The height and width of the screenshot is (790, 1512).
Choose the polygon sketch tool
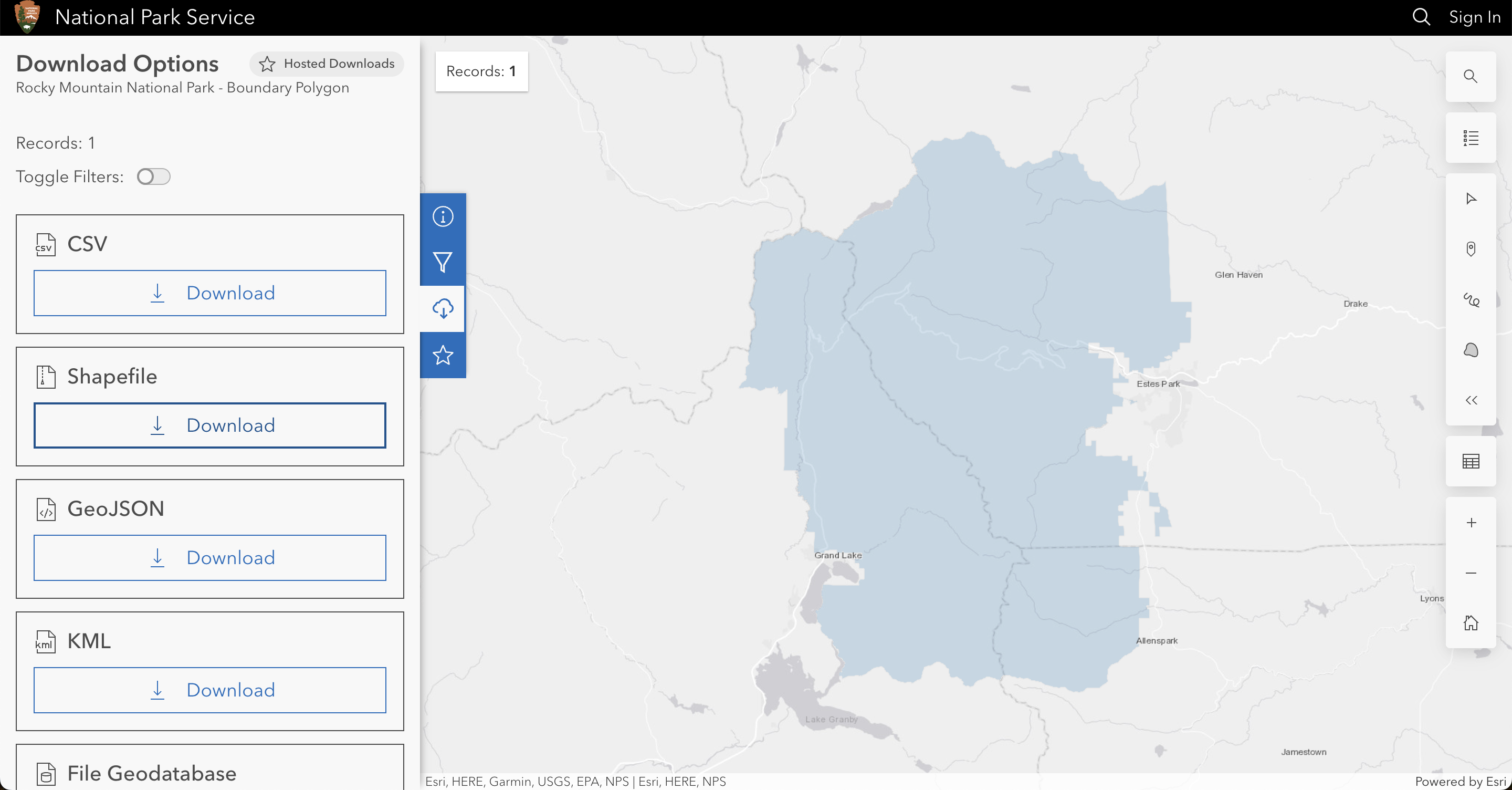click(x=1471, y=350)
